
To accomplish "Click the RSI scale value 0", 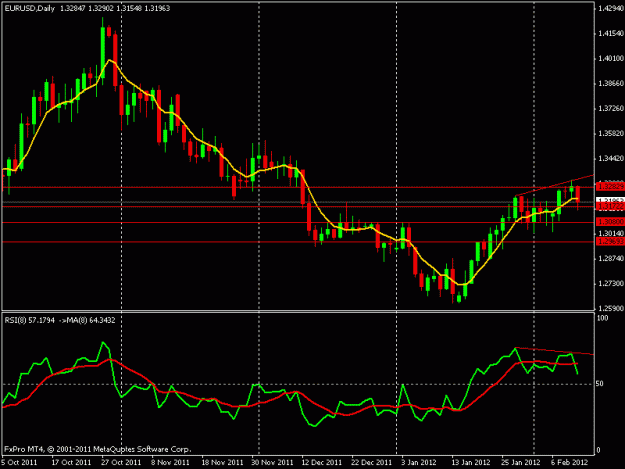I will tap(598, 450).
